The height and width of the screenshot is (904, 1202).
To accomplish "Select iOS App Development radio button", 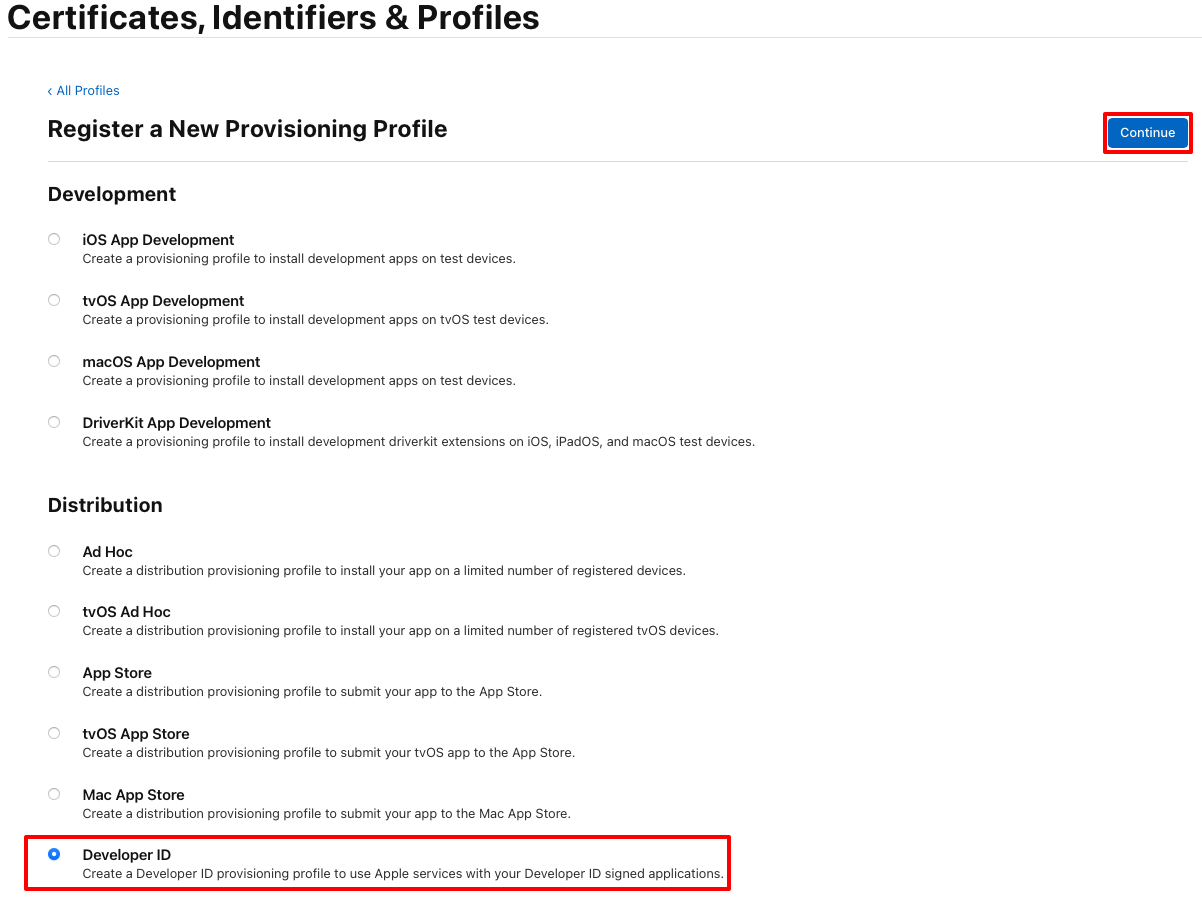I will click(x=54, y=239).
